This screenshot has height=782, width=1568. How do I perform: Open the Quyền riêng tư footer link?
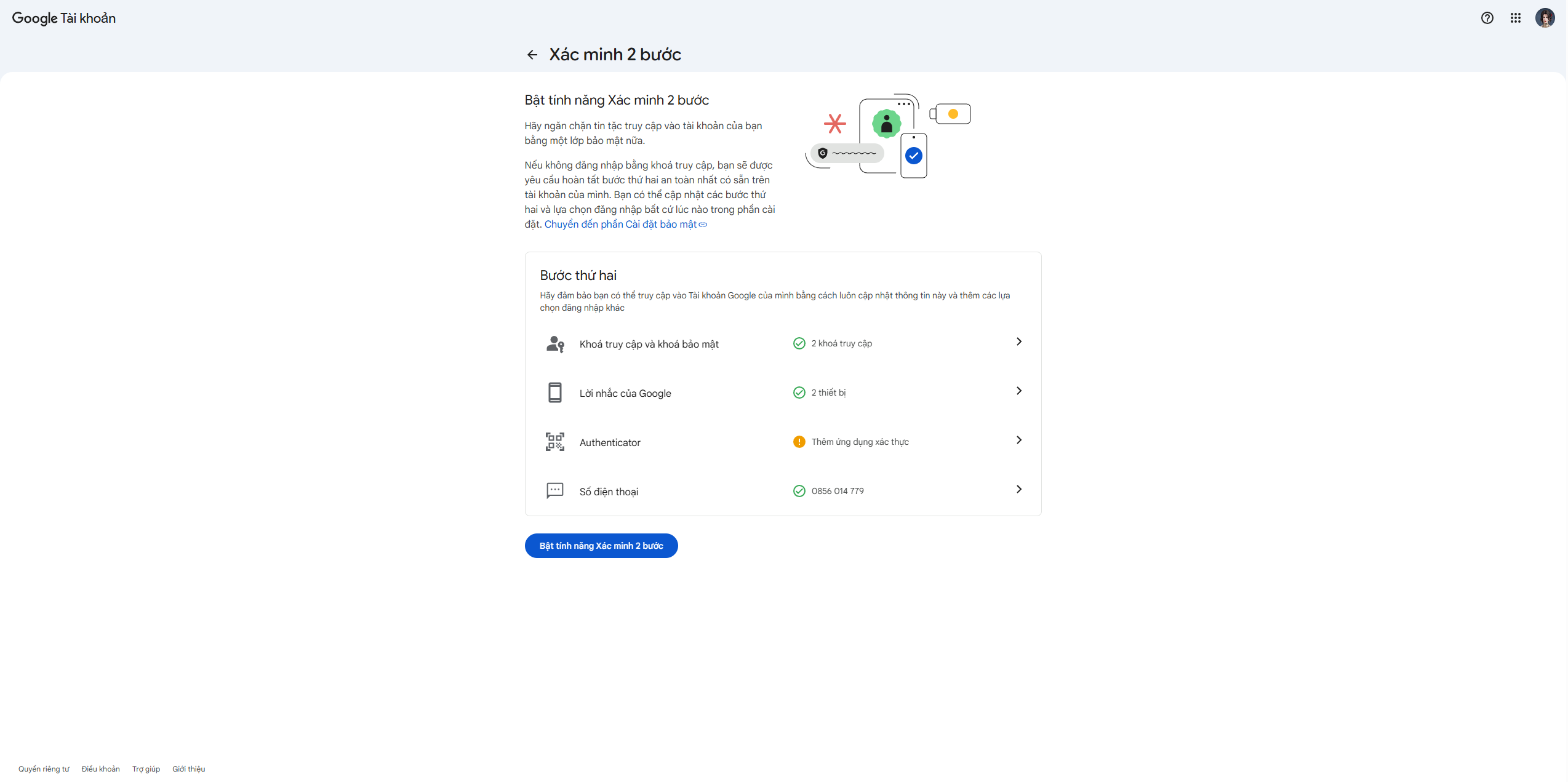pyautogui.click(x=44, y=769)
